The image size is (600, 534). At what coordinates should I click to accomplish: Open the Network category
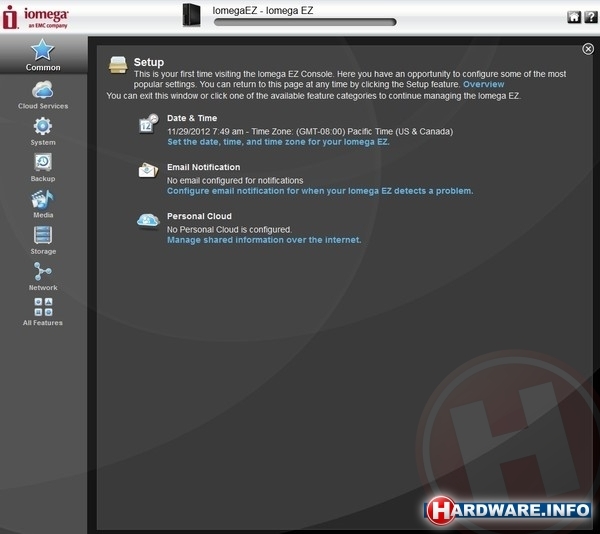tap(42, 271)
